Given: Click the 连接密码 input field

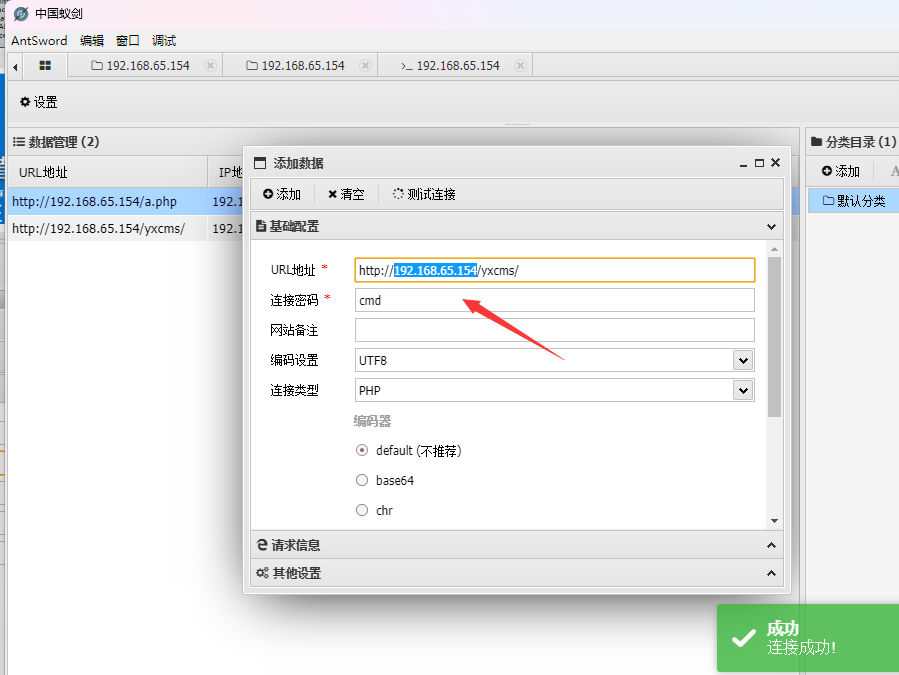Looking at the screenshot, I should [x=554, y=300].
